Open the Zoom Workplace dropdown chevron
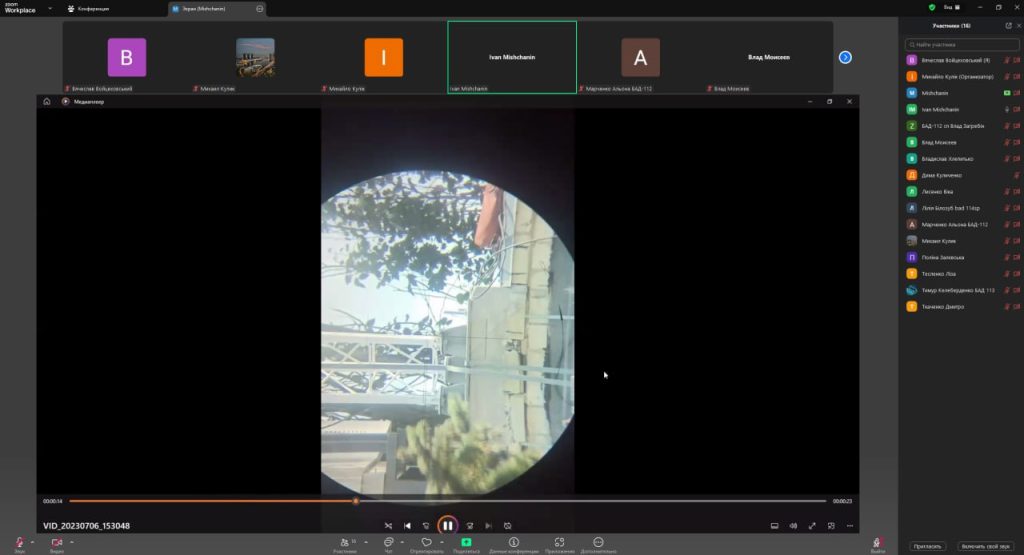The height and width of the screenshot is (555, 1024). point(50,8)
